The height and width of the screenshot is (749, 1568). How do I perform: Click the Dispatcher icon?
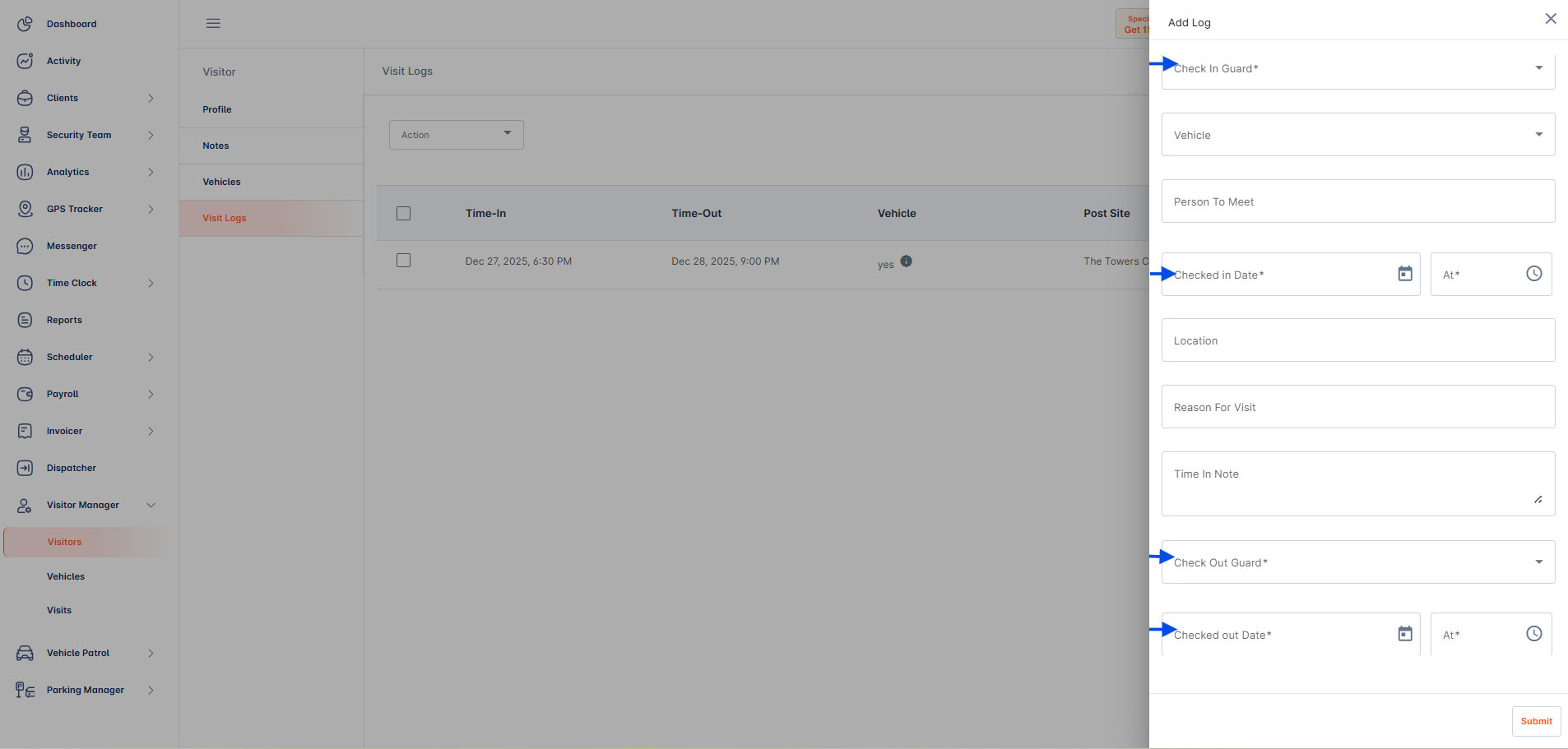coord(25,468)
